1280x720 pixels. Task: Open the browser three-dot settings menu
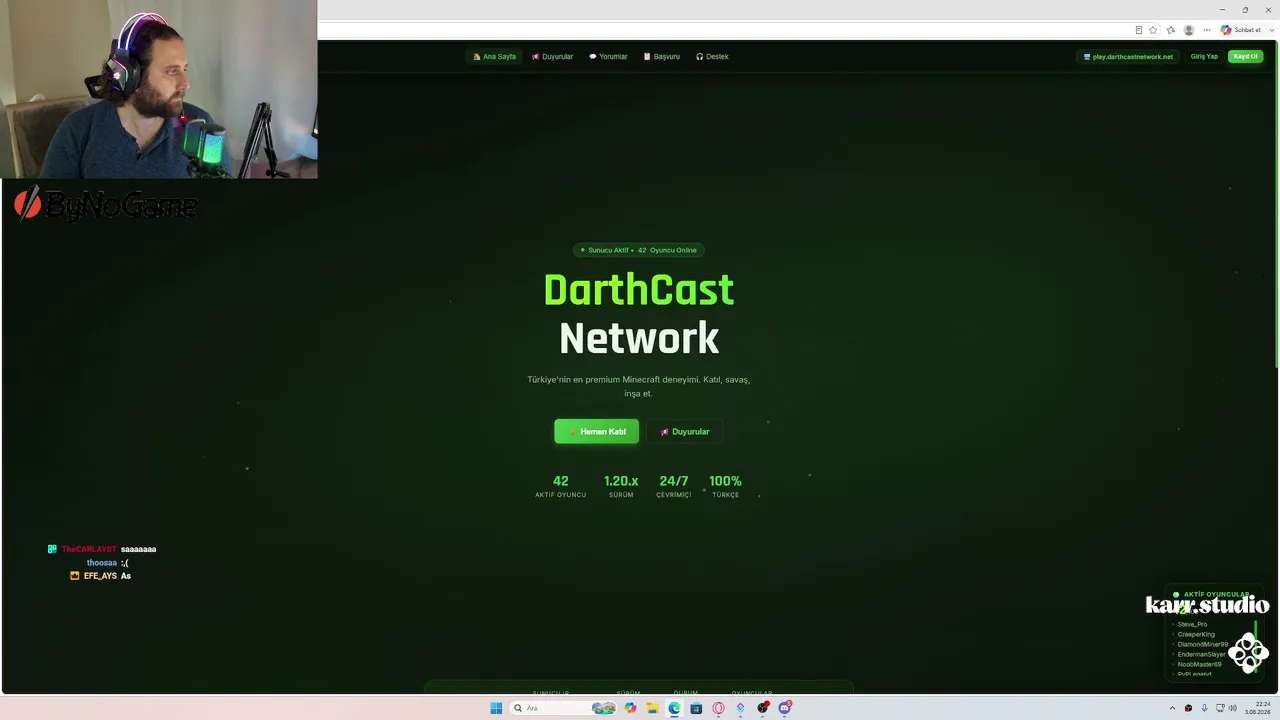click(1207, 30)
